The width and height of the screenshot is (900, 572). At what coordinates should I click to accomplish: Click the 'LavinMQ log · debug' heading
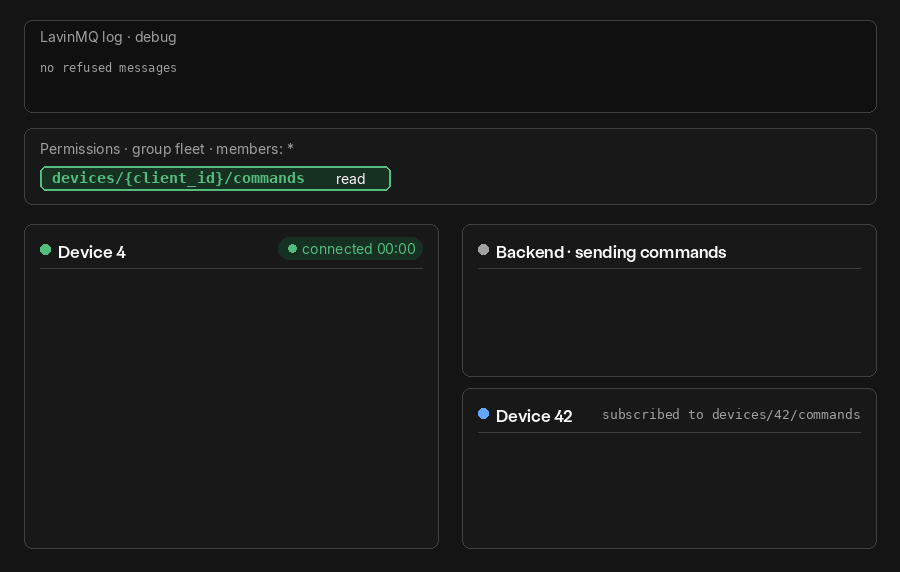(x=108, y=37)
